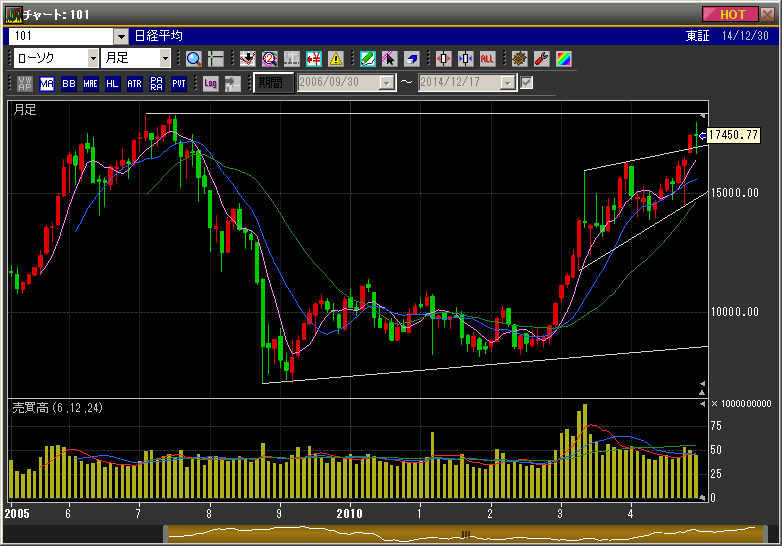Click the red ALL button
Screen dimensions: 782x546
tap(488, 58)
